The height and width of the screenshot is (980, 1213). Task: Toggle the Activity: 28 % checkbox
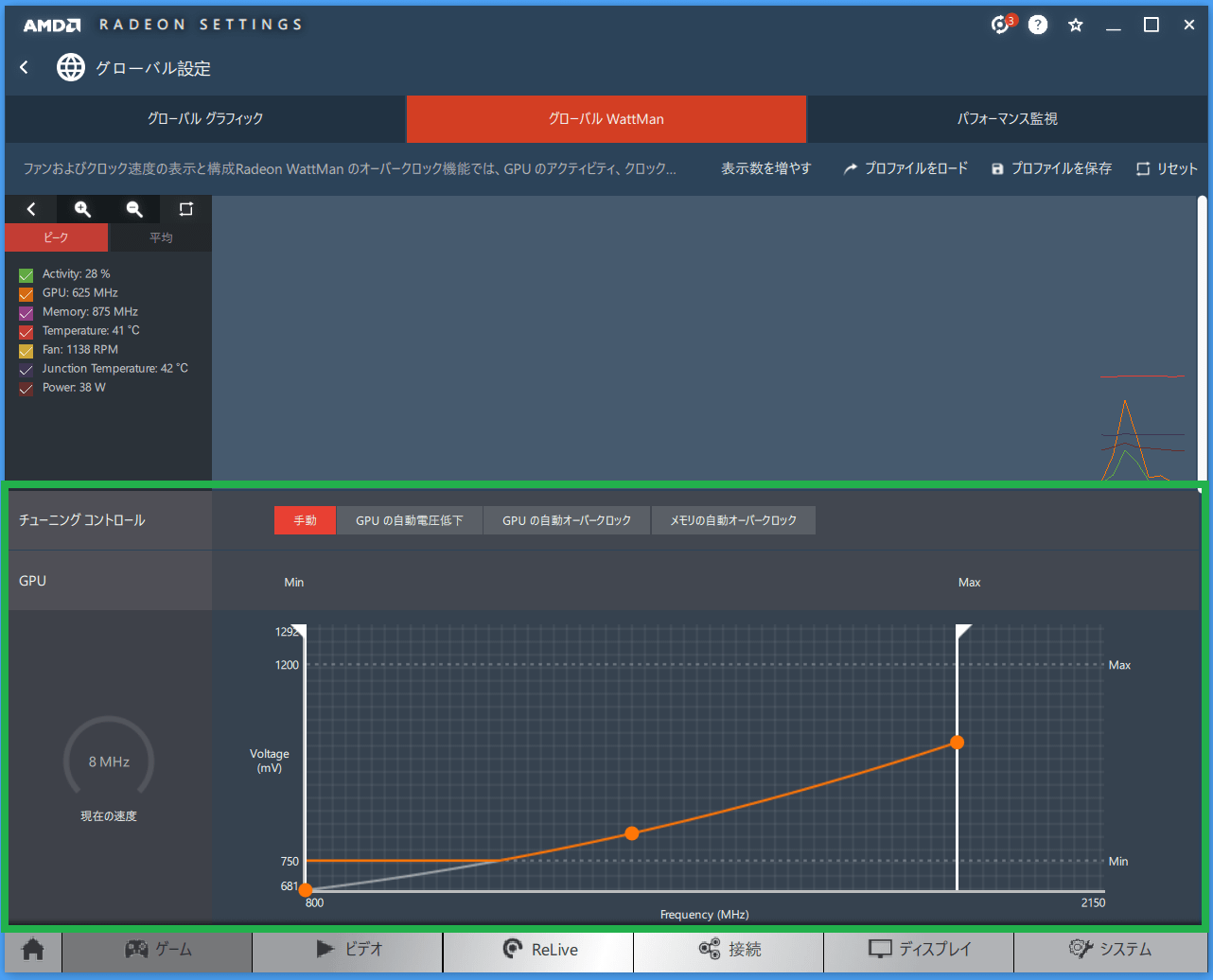click(x=26, y=275)
